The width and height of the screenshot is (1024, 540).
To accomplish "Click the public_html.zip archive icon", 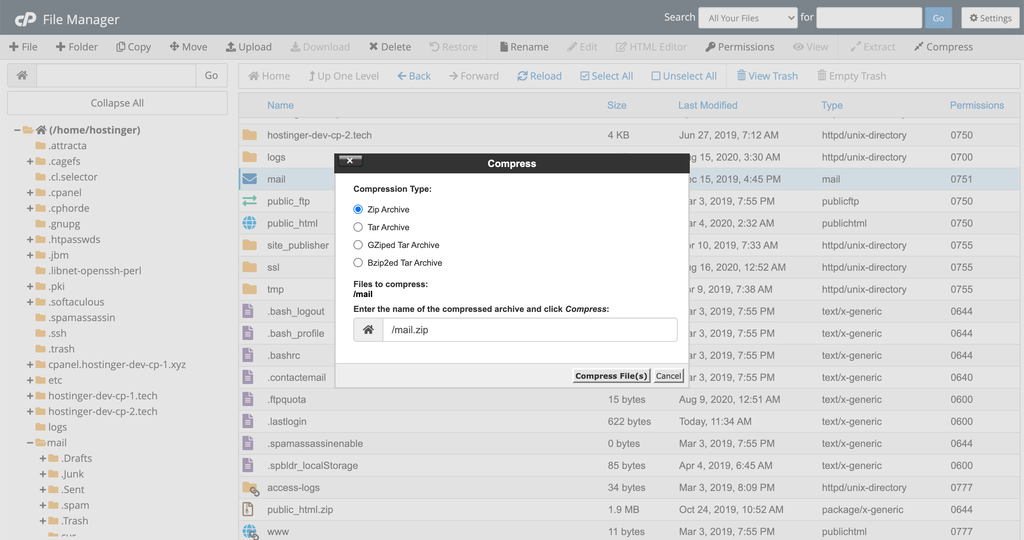I will (x=248, y=509).
